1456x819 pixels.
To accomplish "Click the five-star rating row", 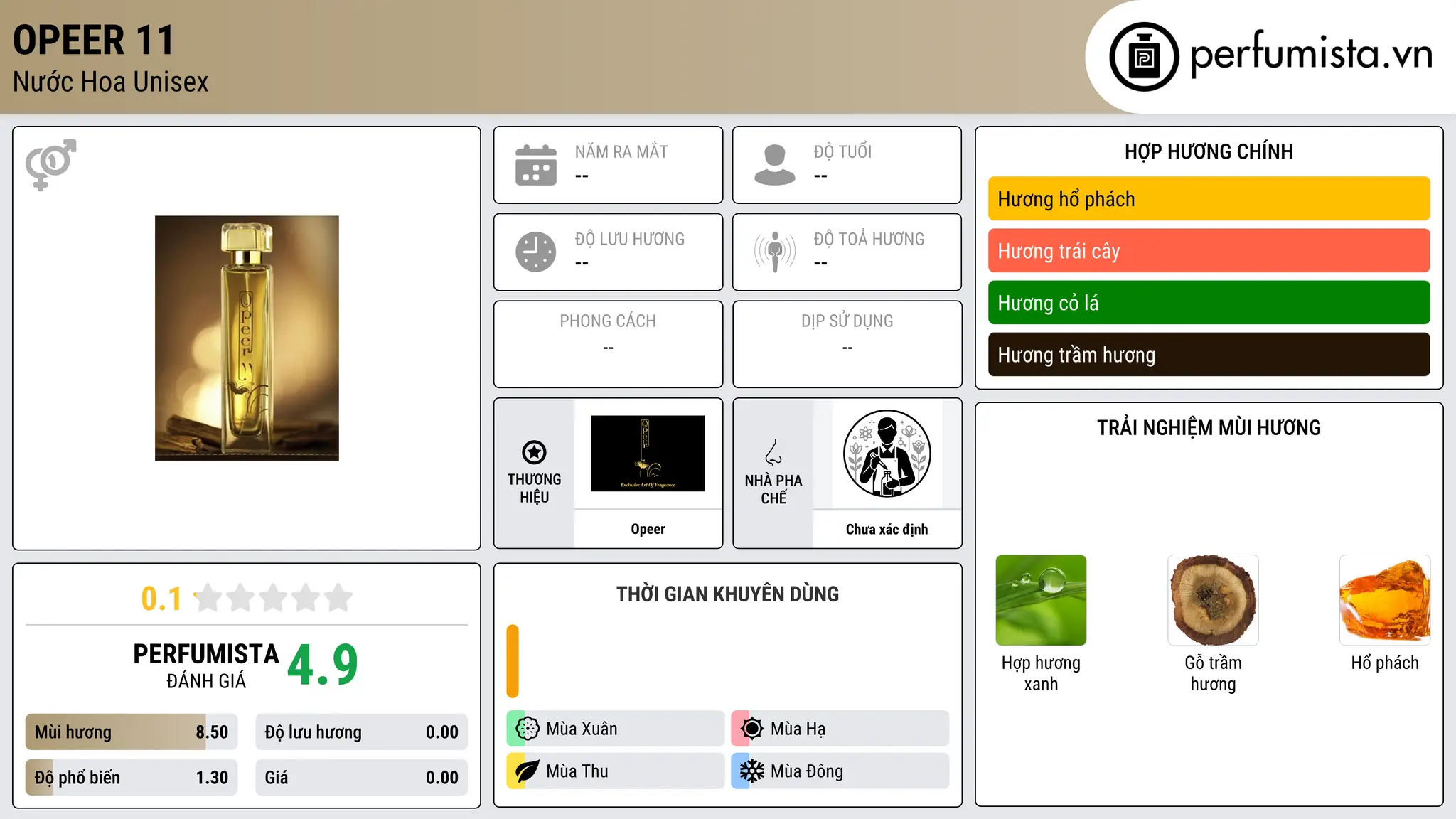I will [274, 598].
